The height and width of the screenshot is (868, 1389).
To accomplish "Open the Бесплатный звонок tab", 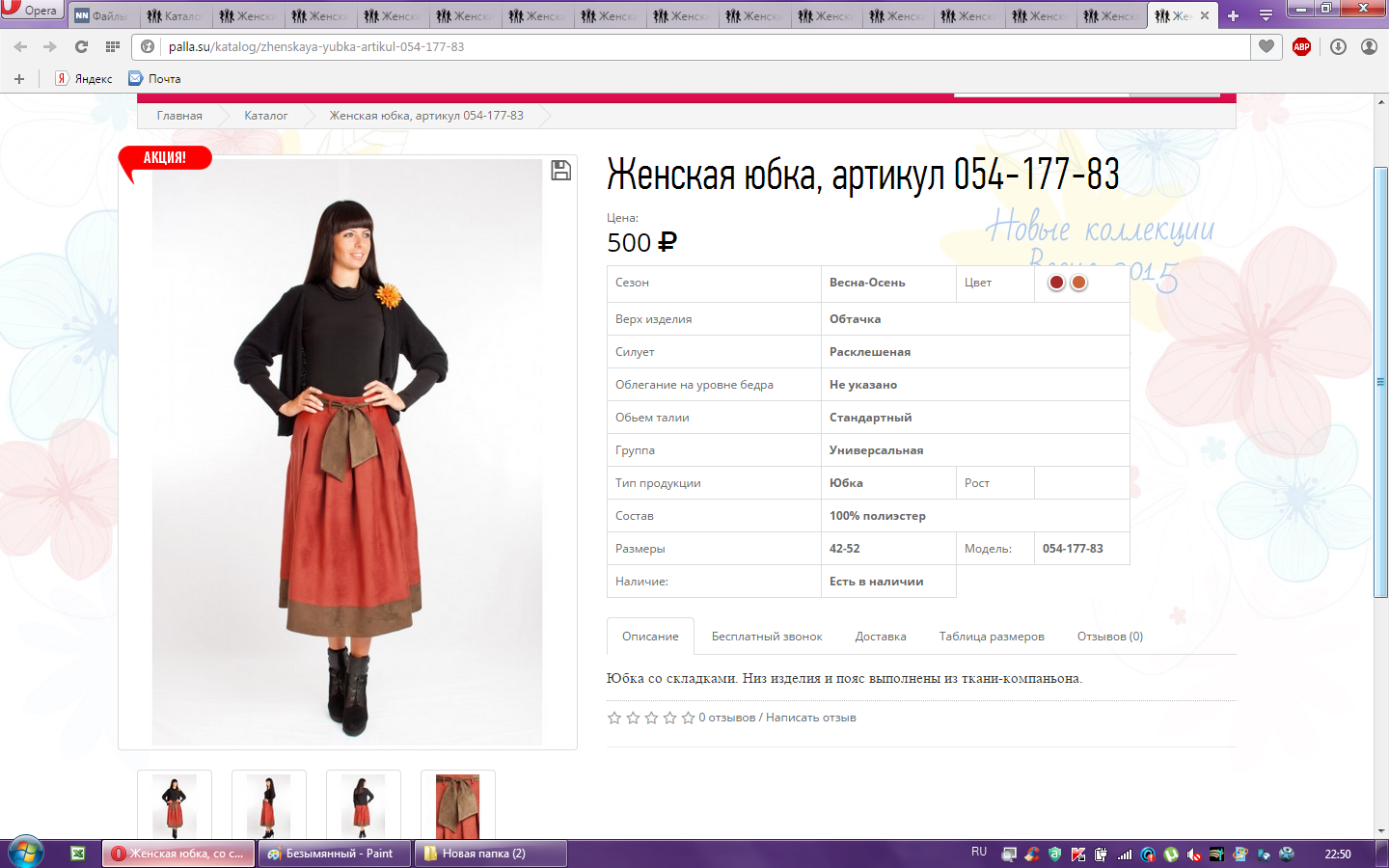I will (x=767, y=637).
